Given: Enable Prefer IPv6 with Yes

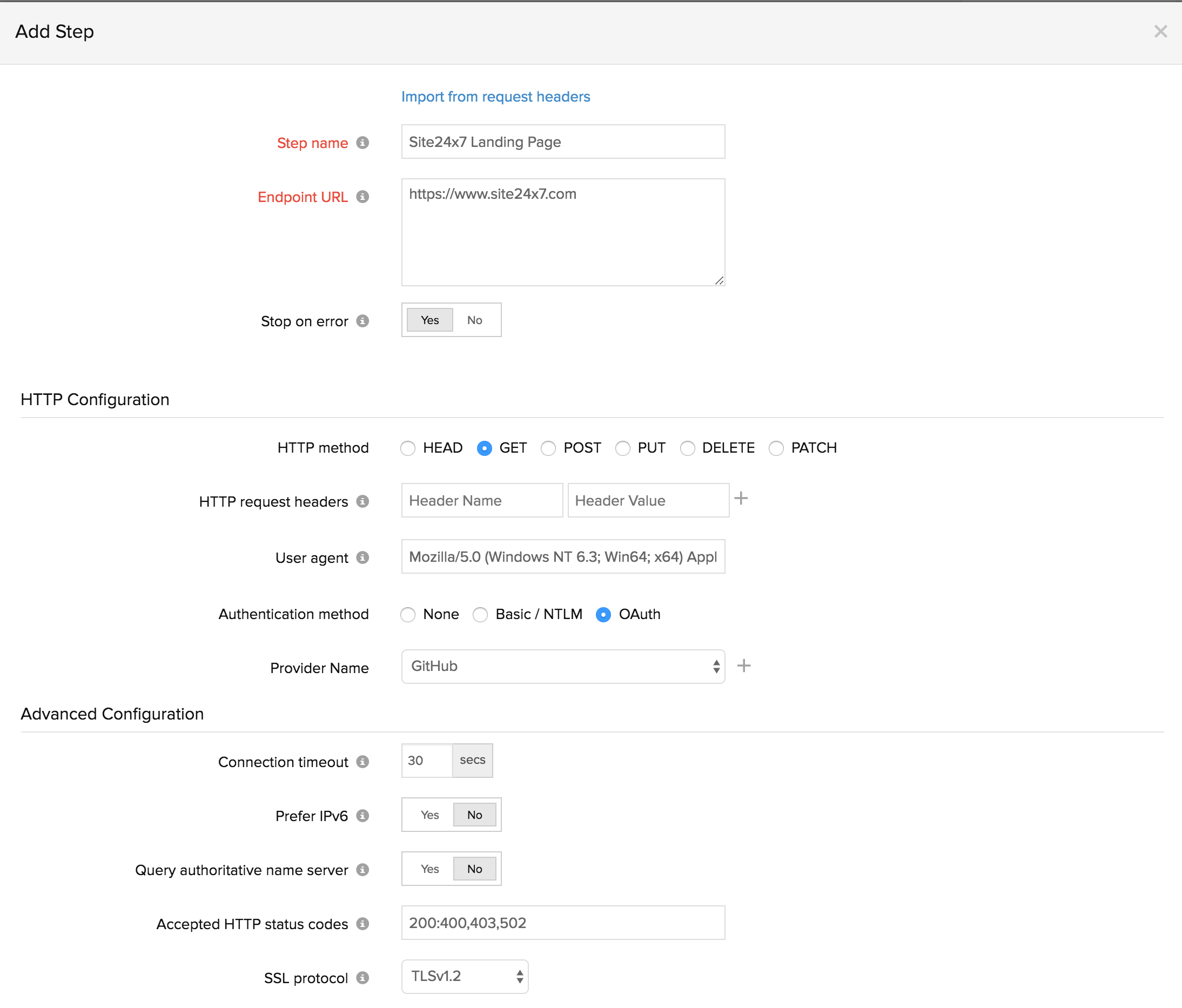Looking at the screenshot, I should tap(429, 815).
